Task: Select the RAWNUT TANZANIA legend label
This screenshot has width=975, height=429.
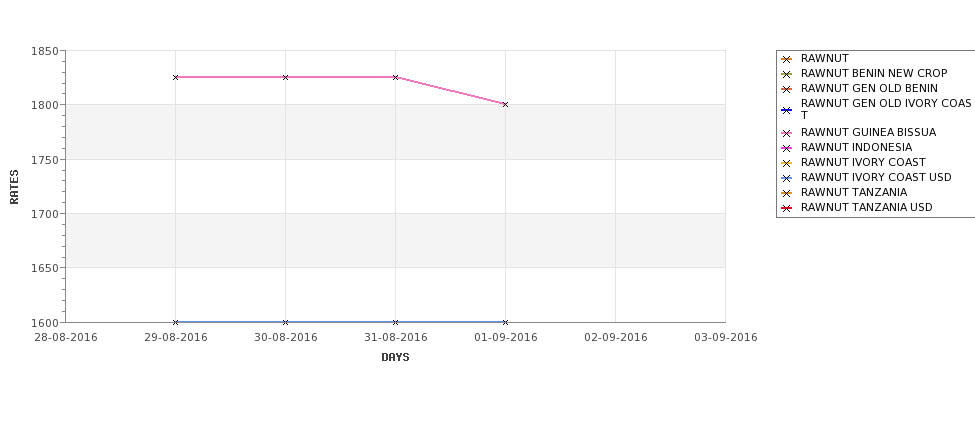Action: point(854,192)
